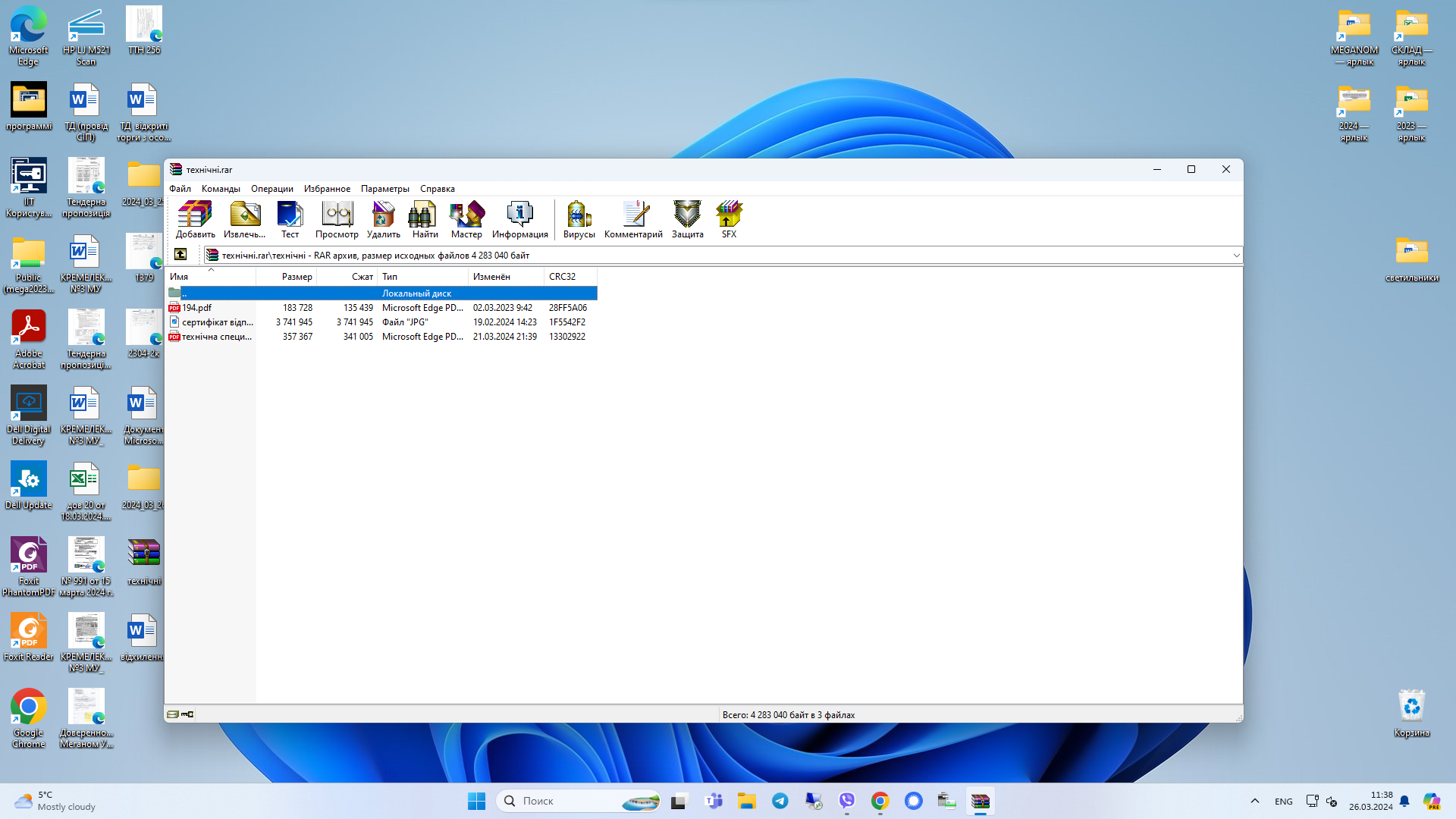Select the 194.pdf file entry
The height and width of the screenshot is (819, 1456).
[x=197, y=308]
